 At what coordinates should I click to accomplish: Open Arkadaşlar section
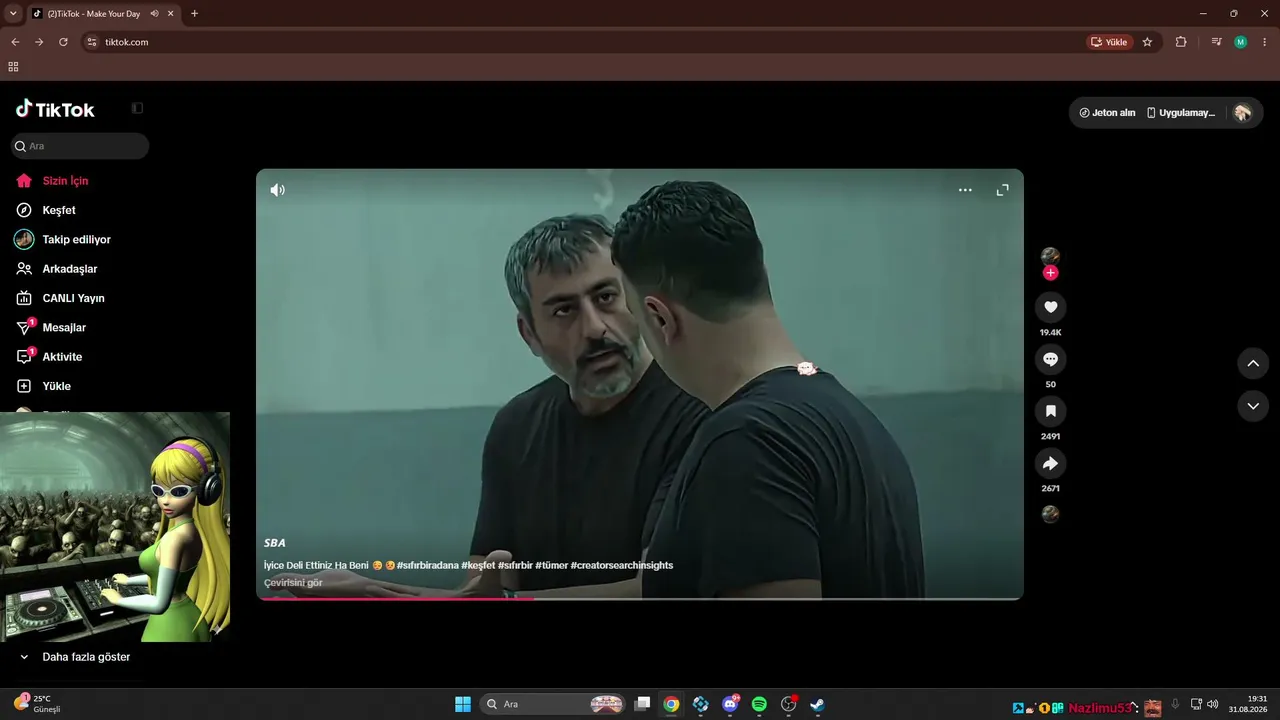pos(69,269)
